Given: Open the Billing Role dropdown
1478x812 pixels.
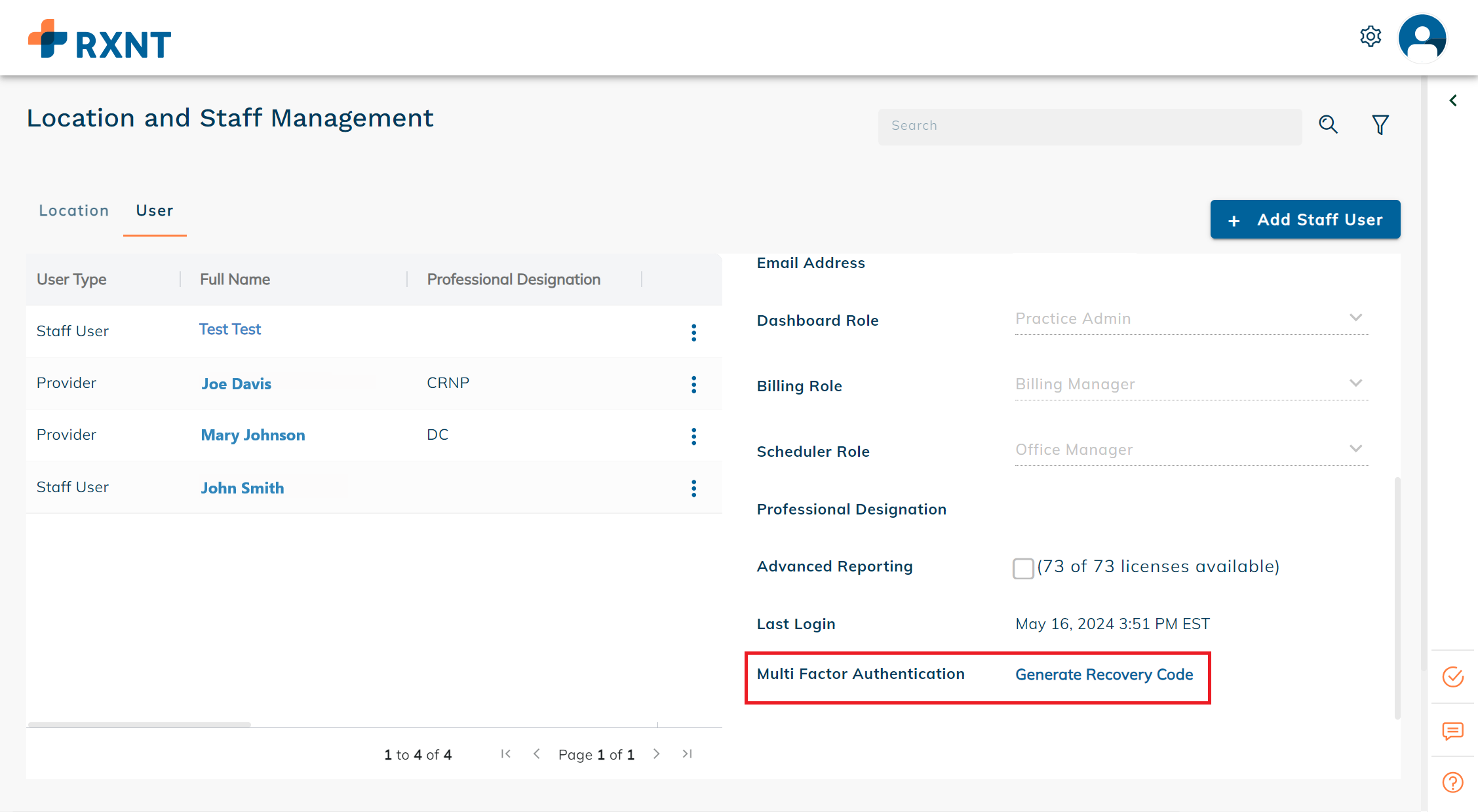Looking at the screenshot, I should (x=1192, y=384).
